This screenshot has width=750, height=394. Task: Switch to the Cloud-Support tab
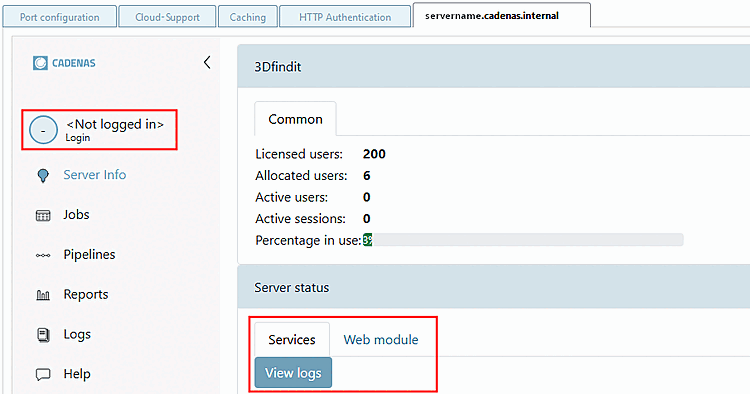click(x=167, y=17)
